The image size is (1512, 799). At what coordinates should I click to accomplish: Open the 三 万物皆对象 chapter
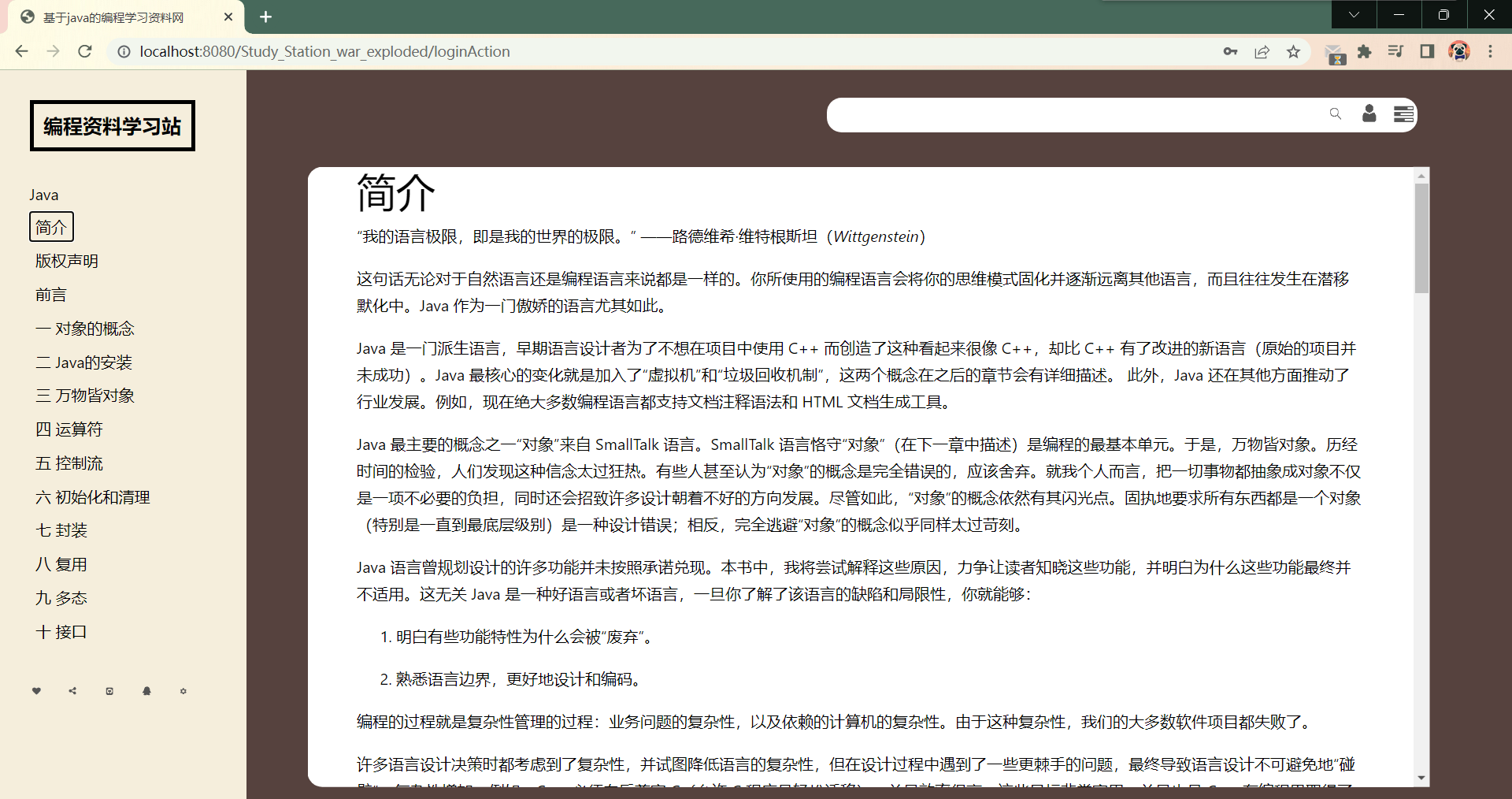click(85, 396)
